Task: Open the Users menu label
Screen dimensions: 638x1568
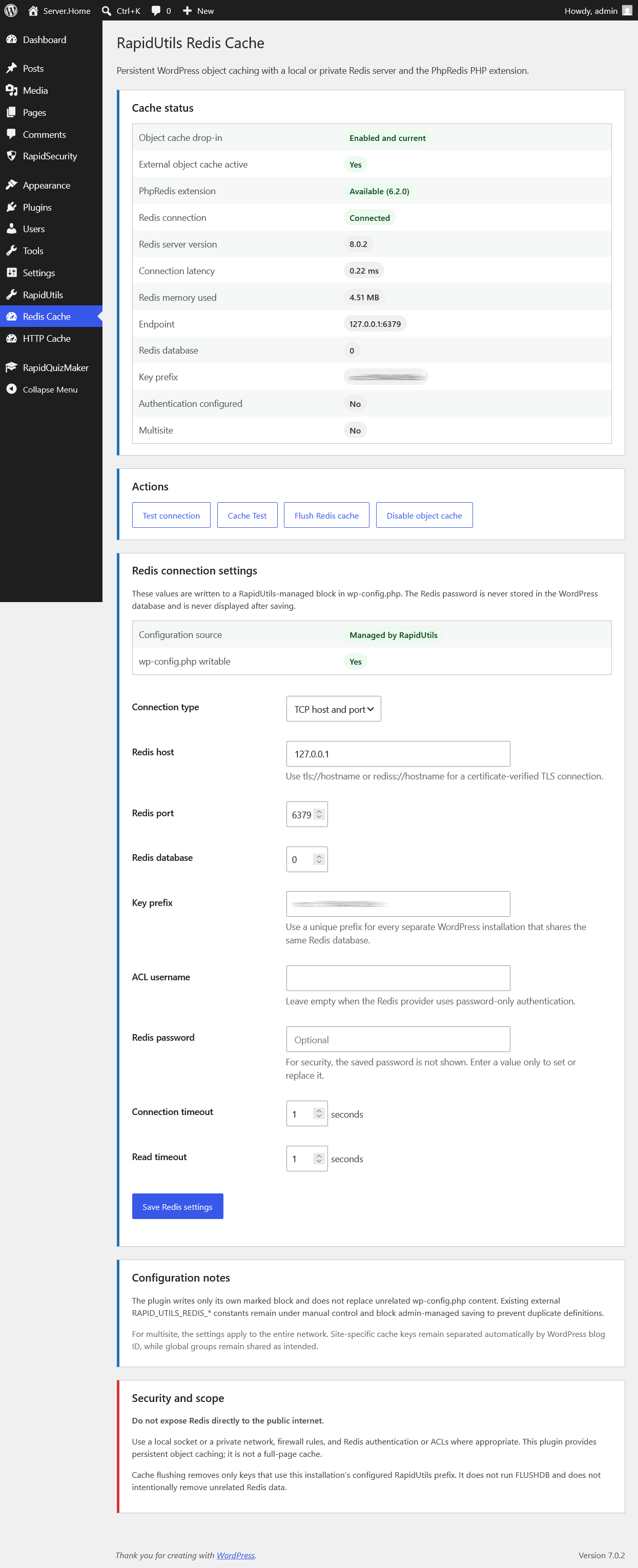Action: [34, 229]
